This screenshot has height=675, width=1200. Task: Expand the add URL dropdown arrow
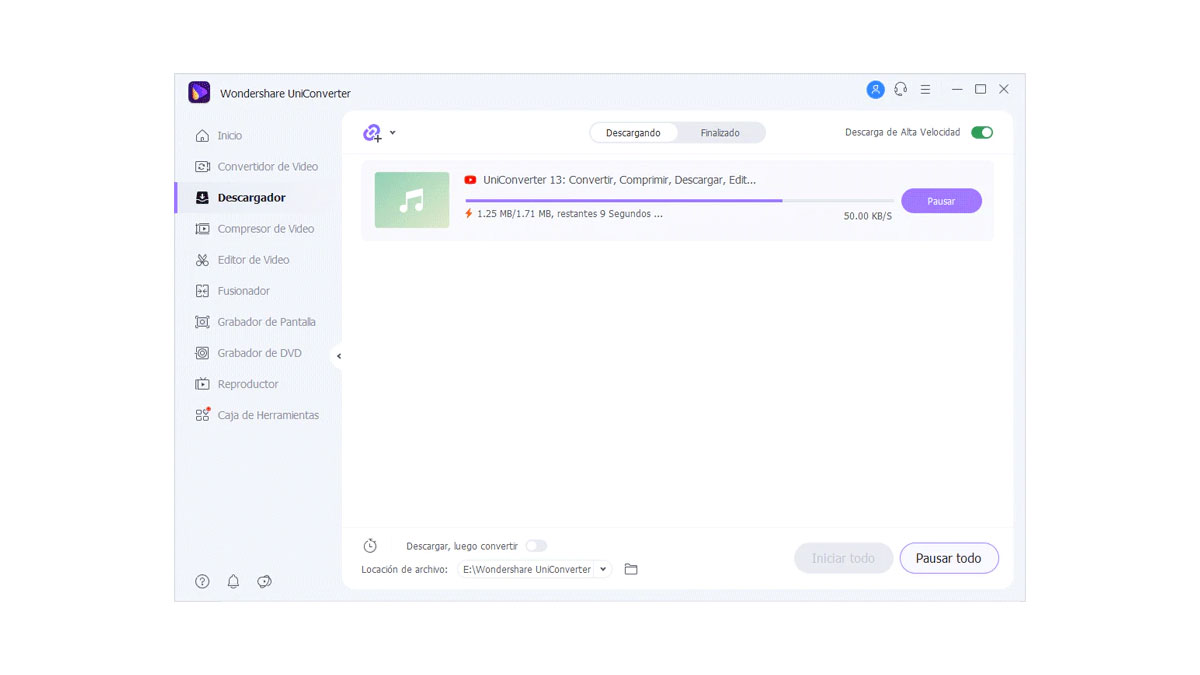point(392,133)
